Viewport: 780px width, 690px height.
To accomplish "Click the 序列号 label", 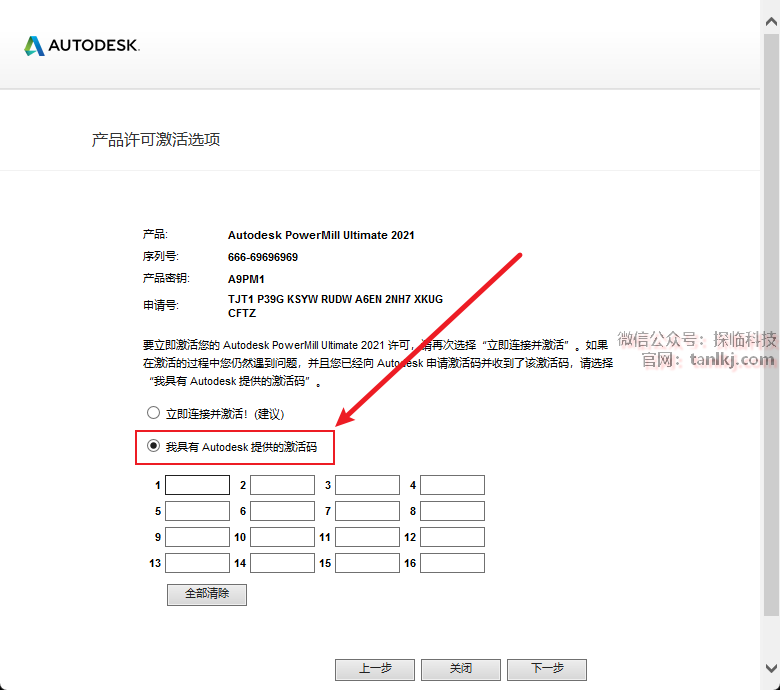I will [161, 256].
